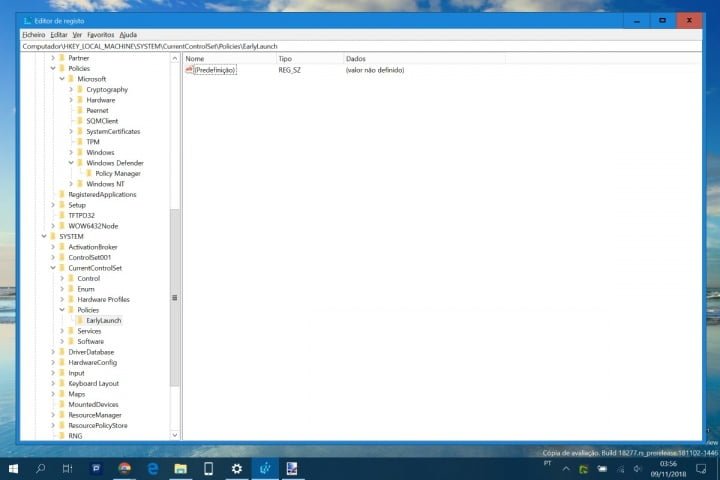The height and width of the screenshot is (480, 720).
Task: Open the Windows Start menu
Action: pyautogui.click(x=13, y=469)
